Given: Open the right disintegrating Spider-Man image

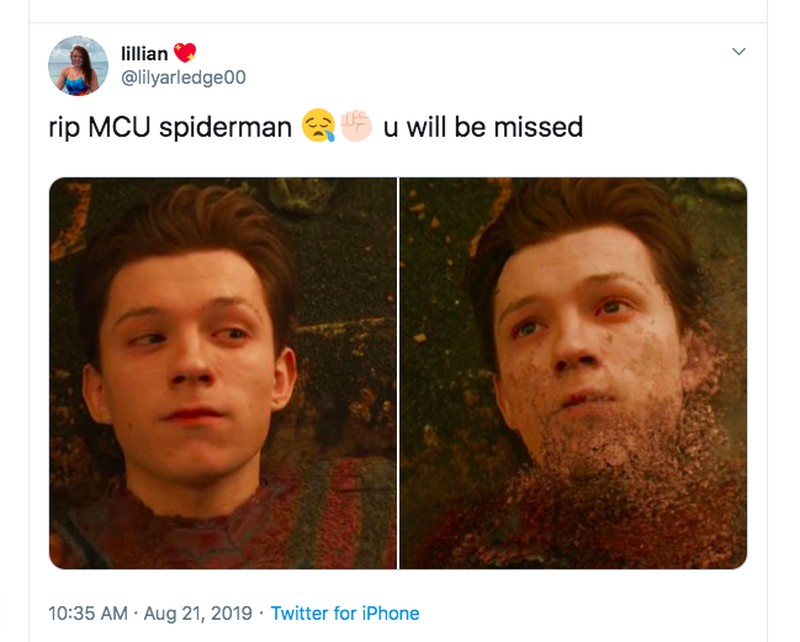Looking at the screenshot, I should (x=573, y=373).
